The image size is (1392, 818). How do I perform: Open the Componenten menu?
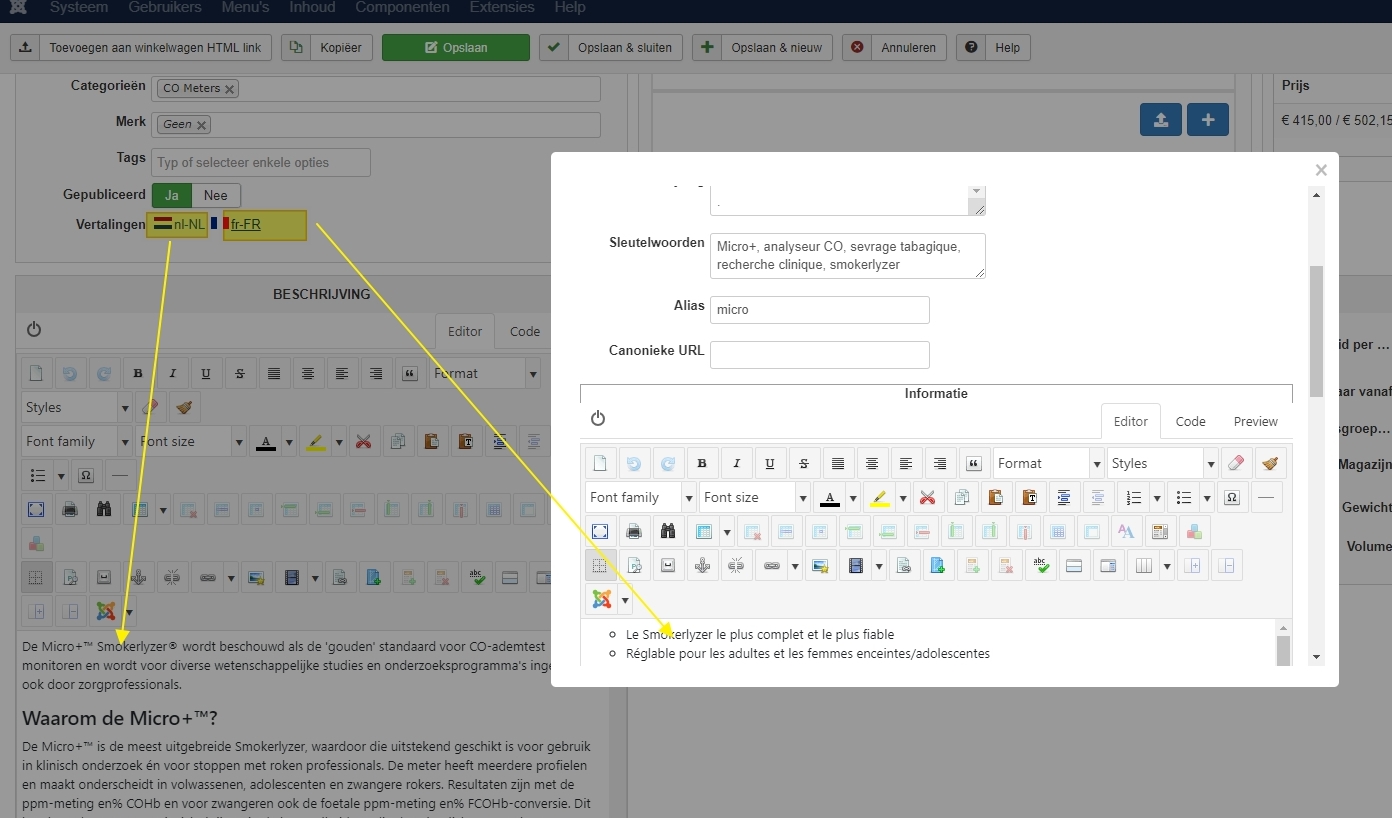[x=402, y=7]
